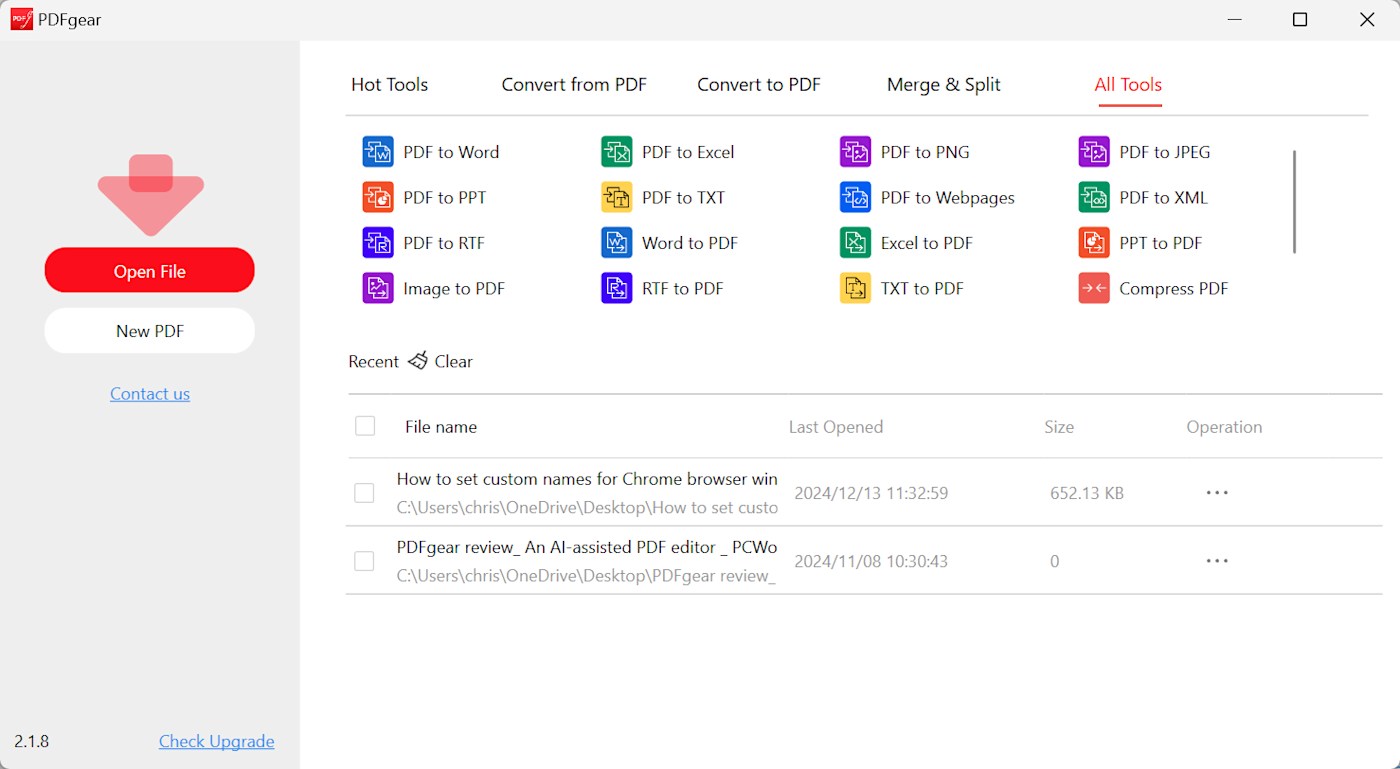This screenshot has width=1400, height=769.
Task: Click the TXT to PDF tool icon
Action: pos(855,288)
